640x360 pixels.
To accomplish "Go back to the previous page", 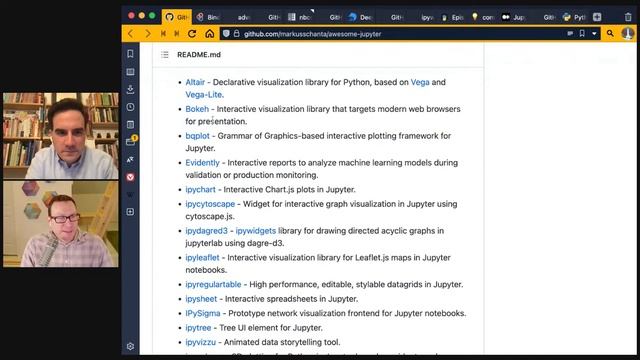I will (130, 34).
